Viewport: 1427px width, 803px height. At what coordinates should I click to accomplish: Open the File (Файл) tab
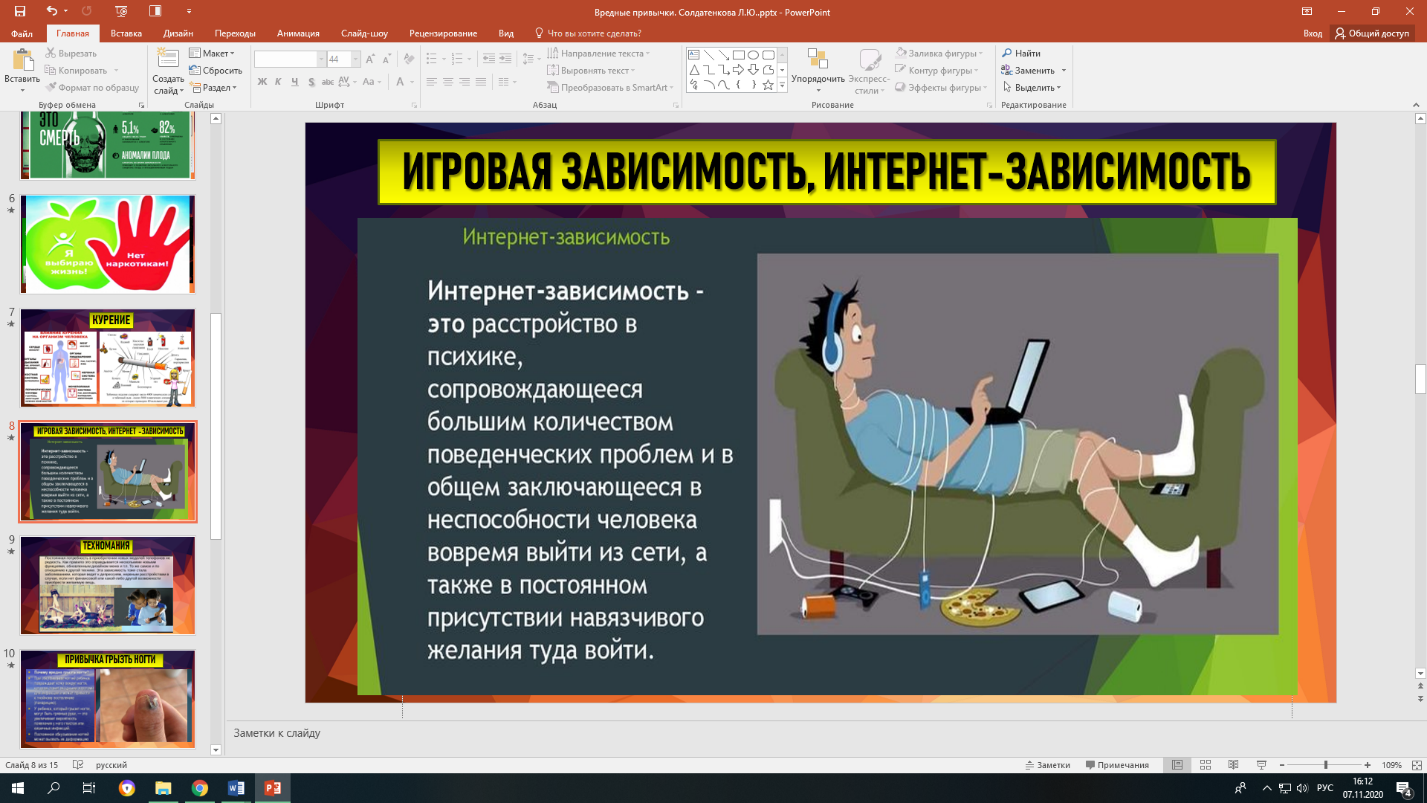pyautogui.click(x=22, y=33)
